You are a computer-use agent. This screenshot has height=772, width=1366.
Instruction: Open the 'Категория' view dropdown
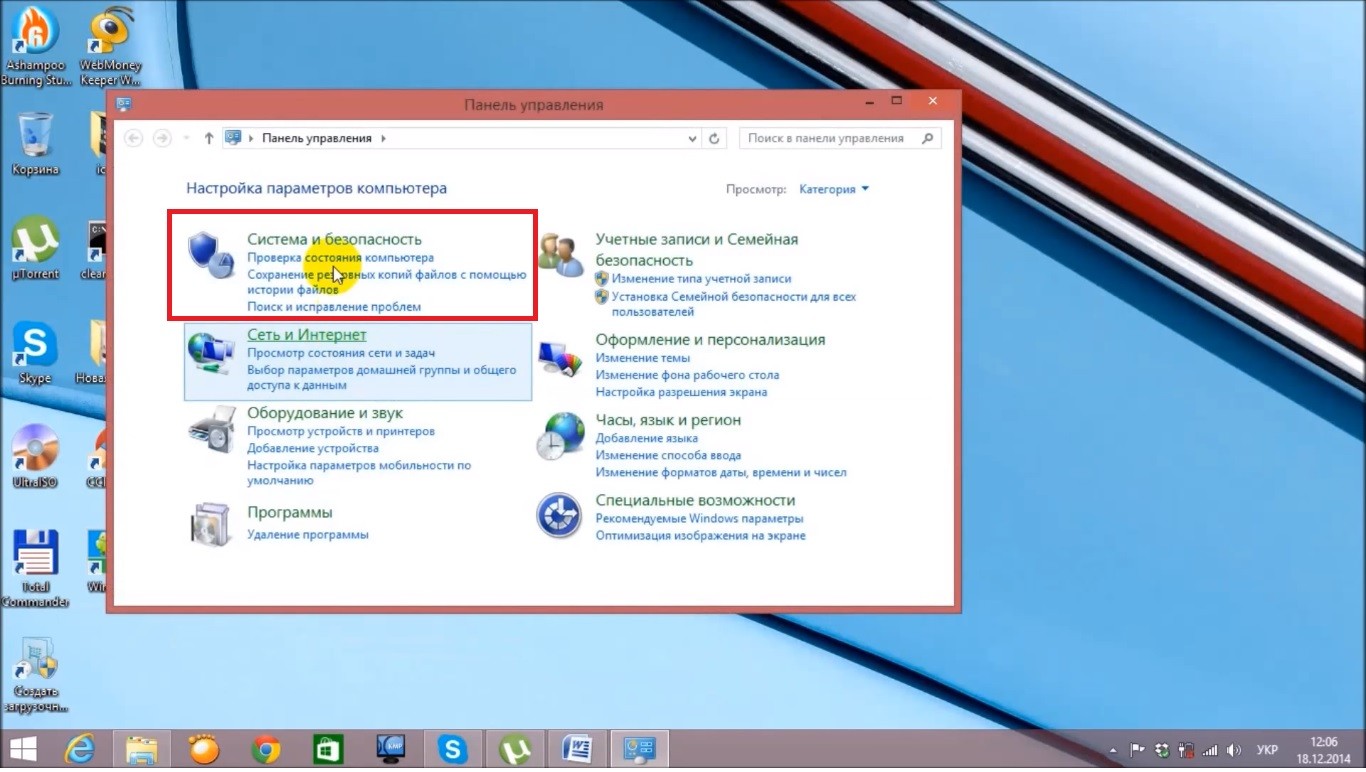coord(834,189)
